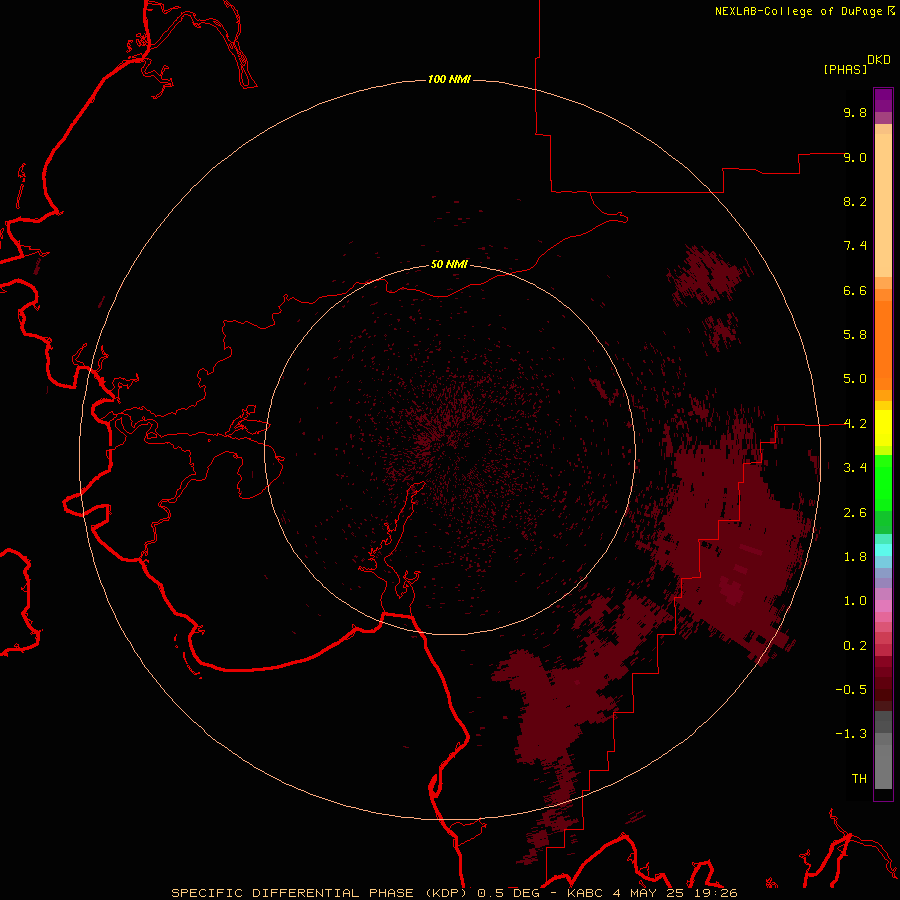The width and height of the screenshot is (900, 900).
Task: Click the NEXLAB-College of DuPage label
Action: tap(798, 11)
